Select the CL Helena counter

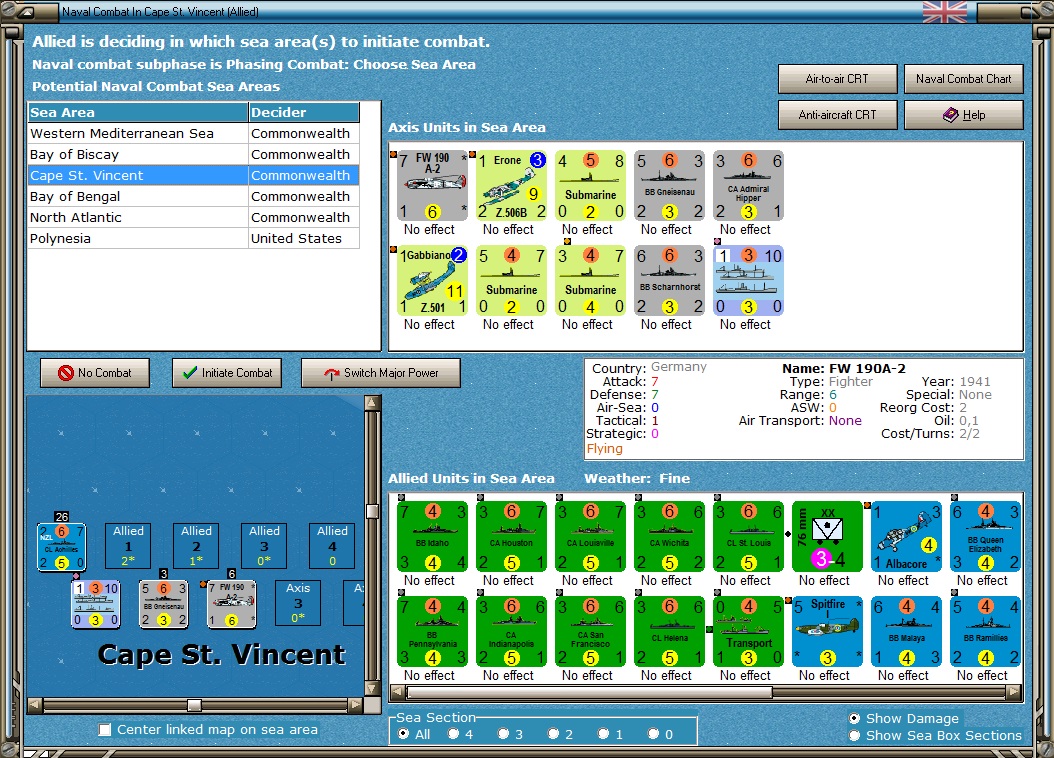click(x=670, y=631)
